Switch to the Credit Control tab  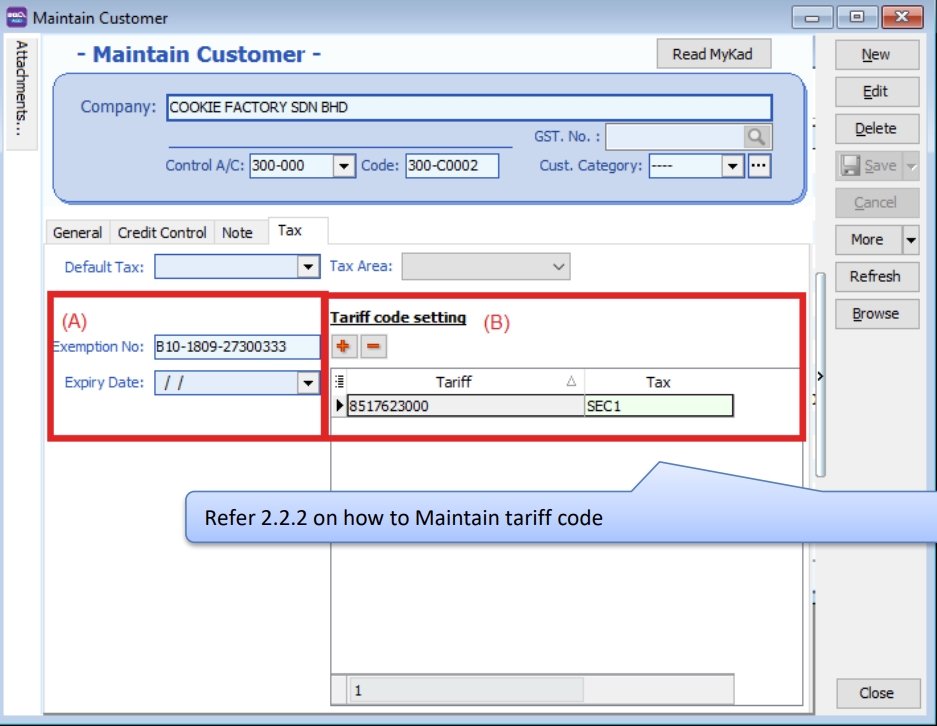pyautogui.click(x=162, y=232)
